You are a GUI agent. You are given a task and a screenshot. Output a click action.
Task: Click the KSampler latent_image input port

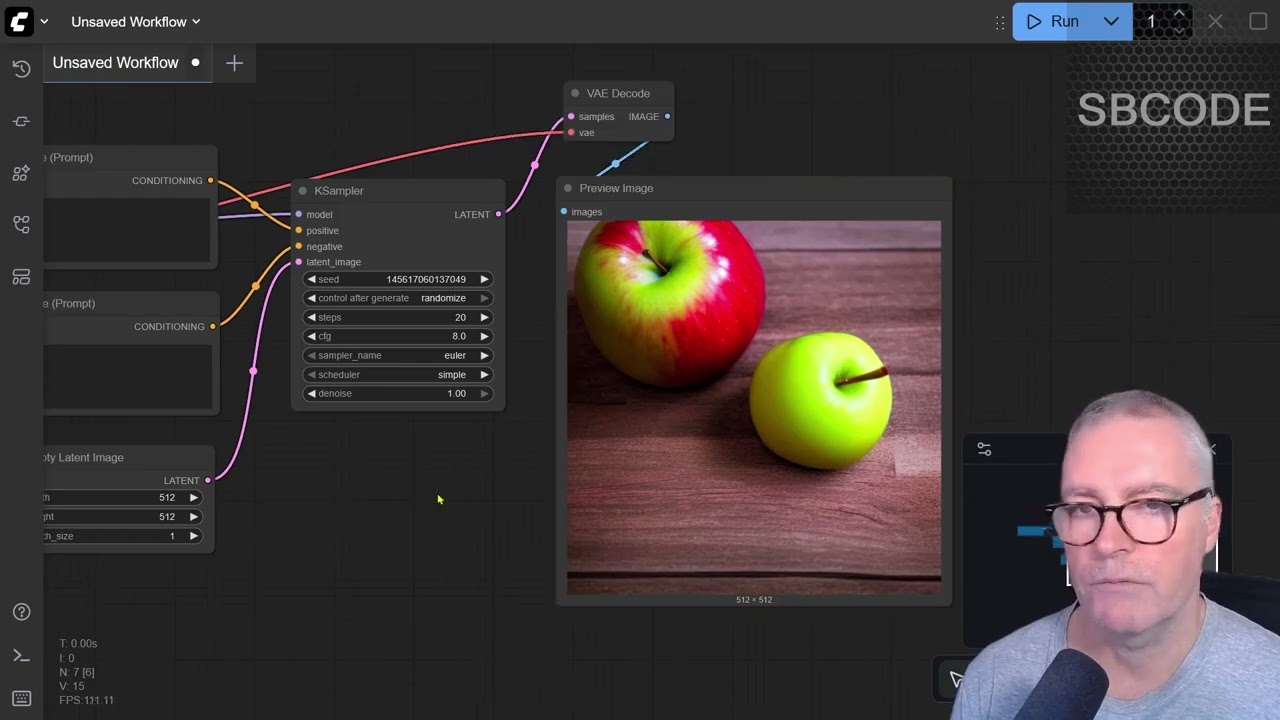click(299, 262)
